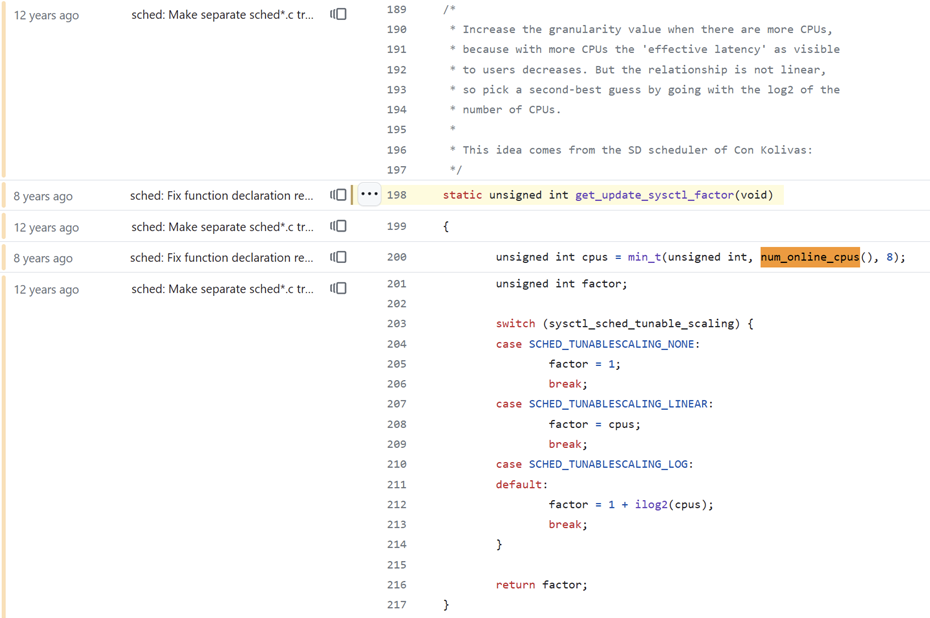This screenshot has height=618, width=930.
Task: Click blame-prior-change icon beside line 200
Action: point(339,258)
